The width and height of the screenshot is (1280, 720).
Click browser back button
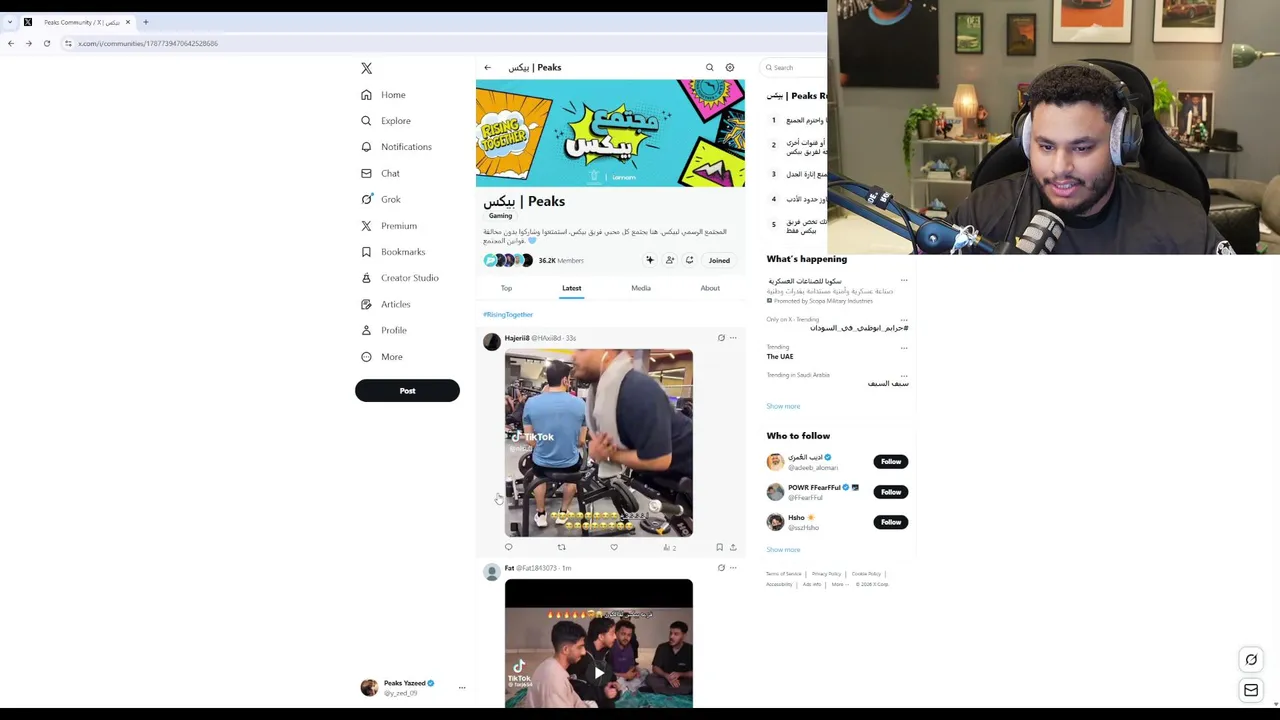click(x=11, y=43)
